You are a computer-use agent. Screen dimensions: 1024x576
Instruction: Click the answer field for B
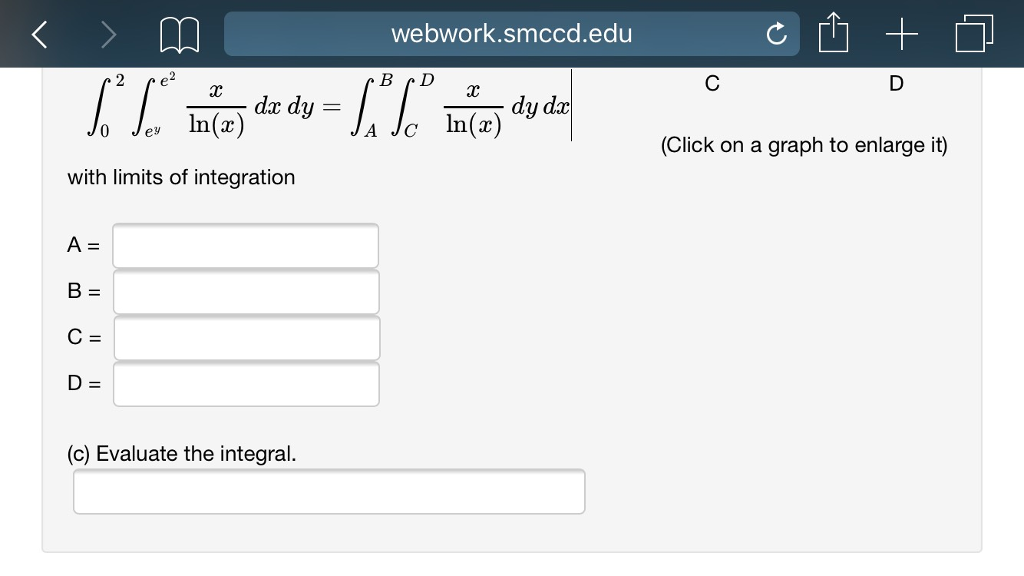(x=245, y=291)
